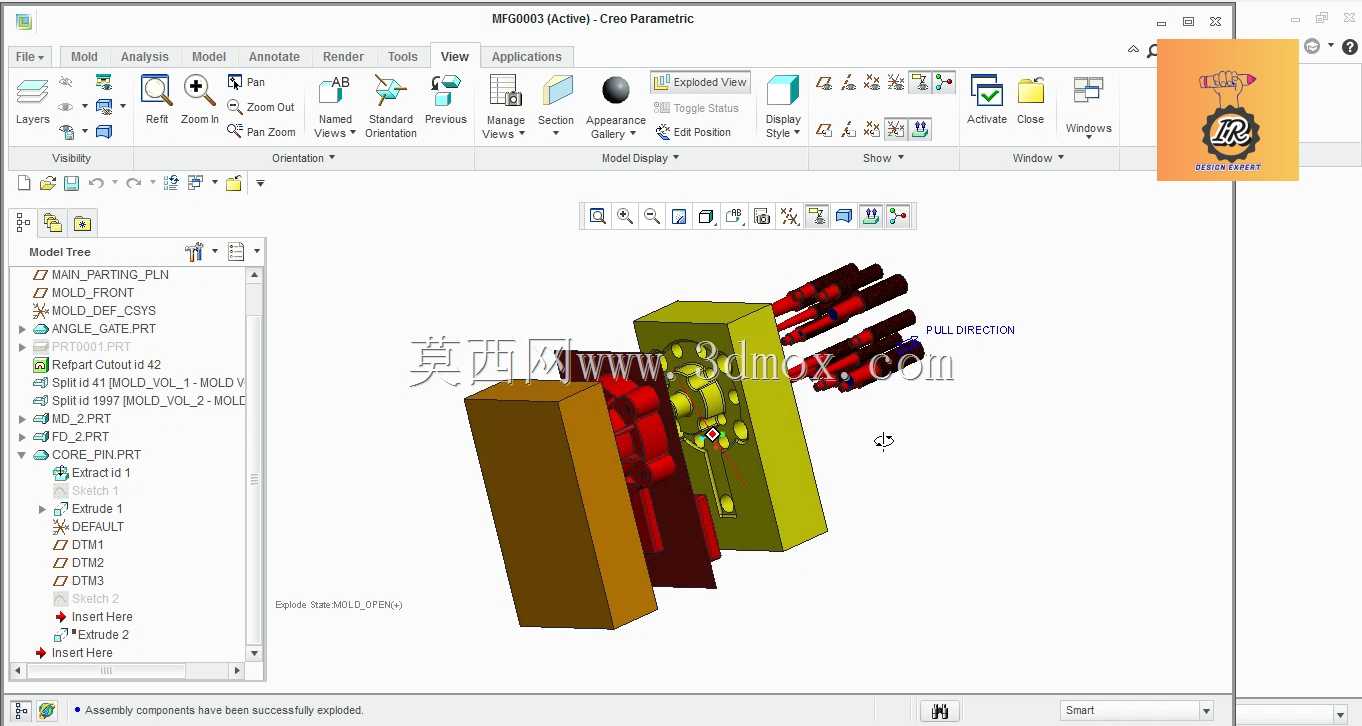
Task: Click zoom in on the graphics toolbar
Action: pyautogui.click(x=625, y=216)
